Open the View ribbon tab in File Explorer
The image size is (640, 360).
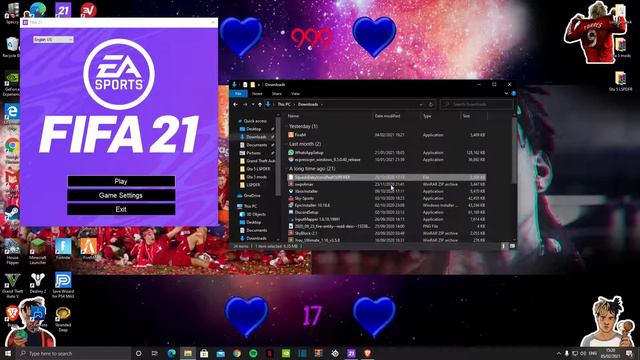coord(295,93)
